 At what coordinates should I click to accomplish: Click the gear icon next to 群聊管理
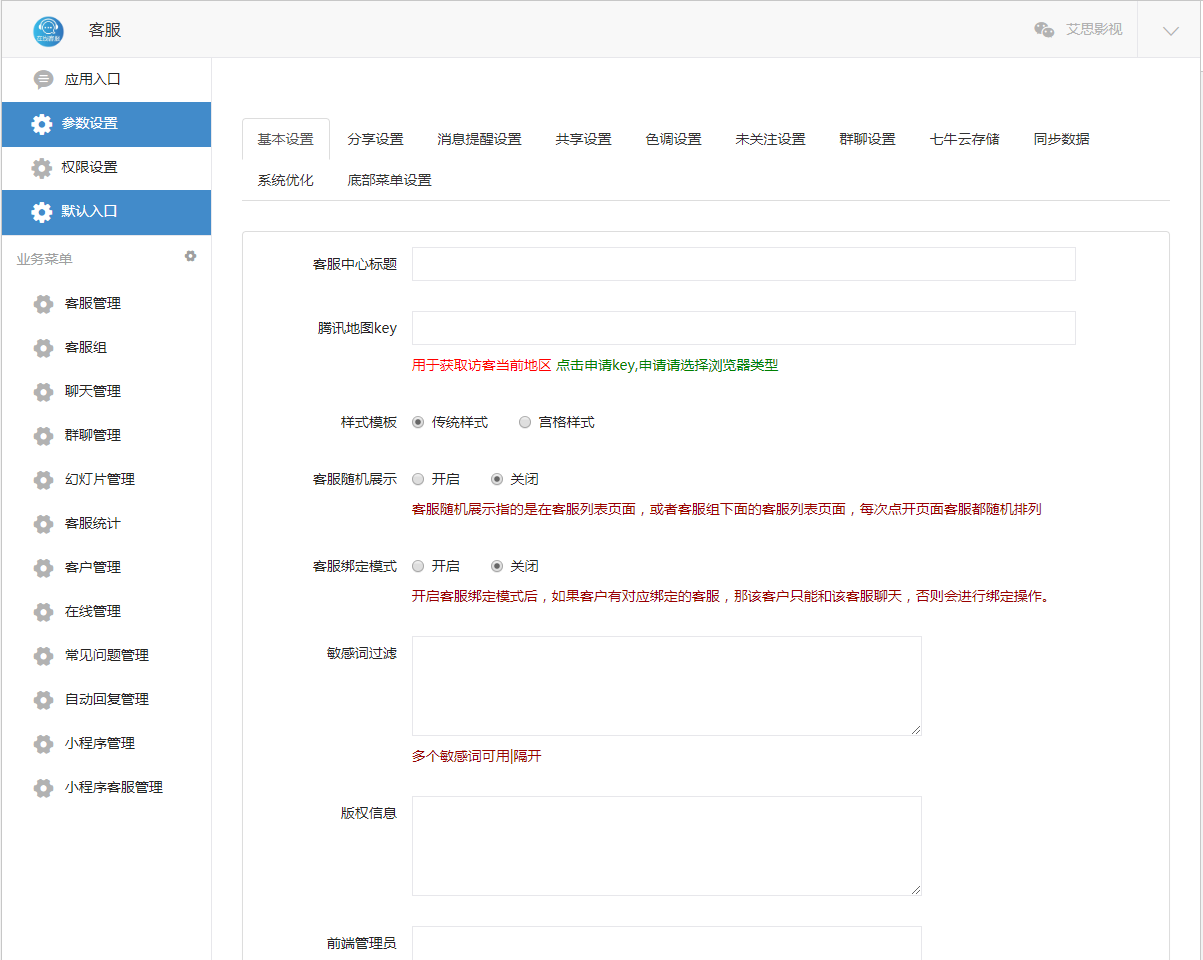click(x=43, y=436)
